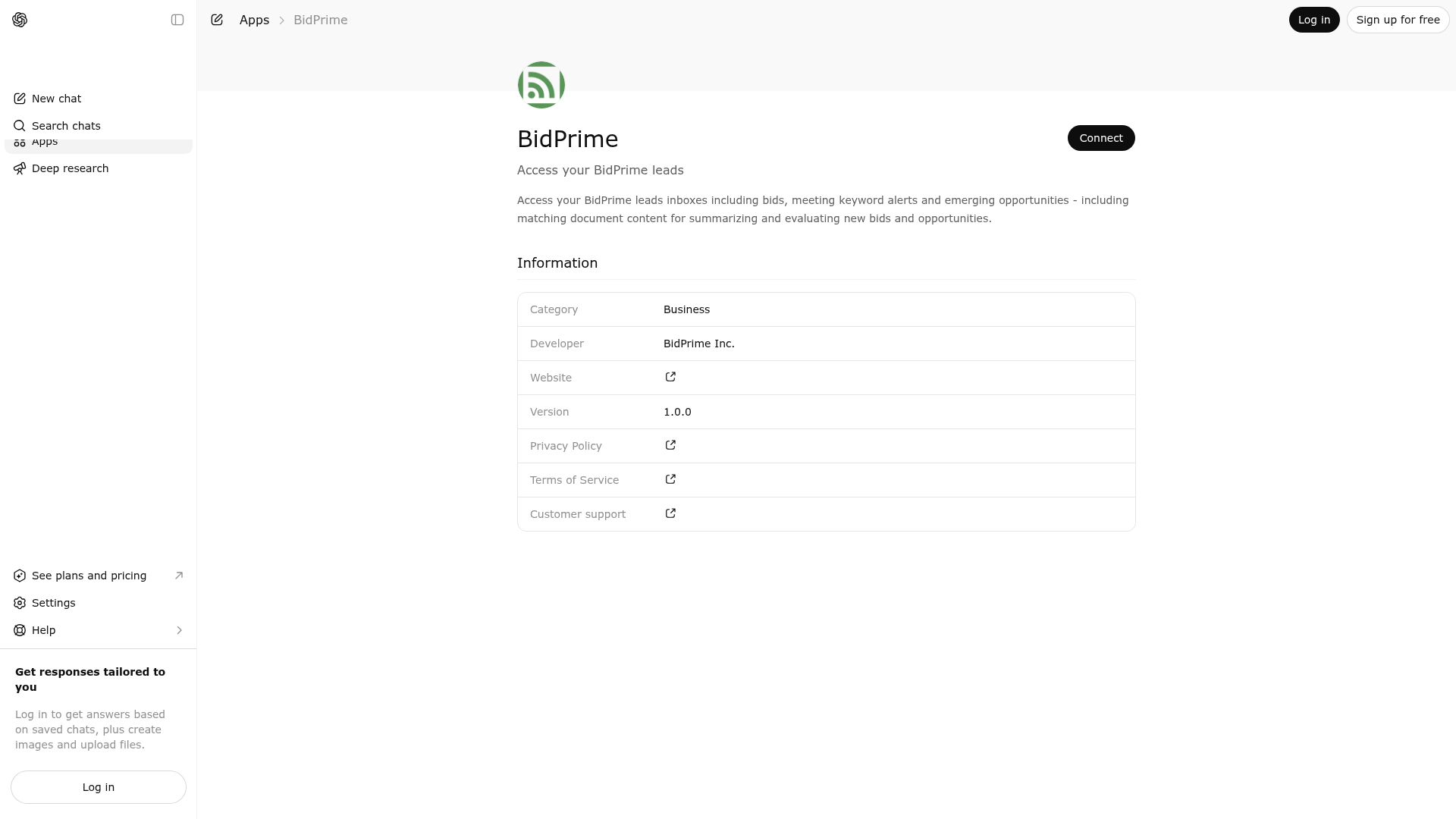The height and width of the screenshot is (819, 1456).
Task: Click the Business category value
Action: pyautogui.click(x=686, y=309)
